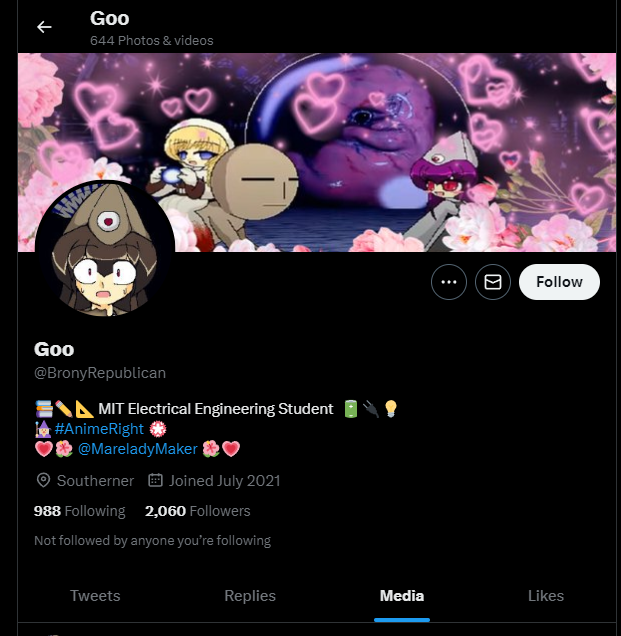Click the calendar icon beside Joined July 2021
The height and width of the screenshot is (636, 621).
(x=155, y=480)
